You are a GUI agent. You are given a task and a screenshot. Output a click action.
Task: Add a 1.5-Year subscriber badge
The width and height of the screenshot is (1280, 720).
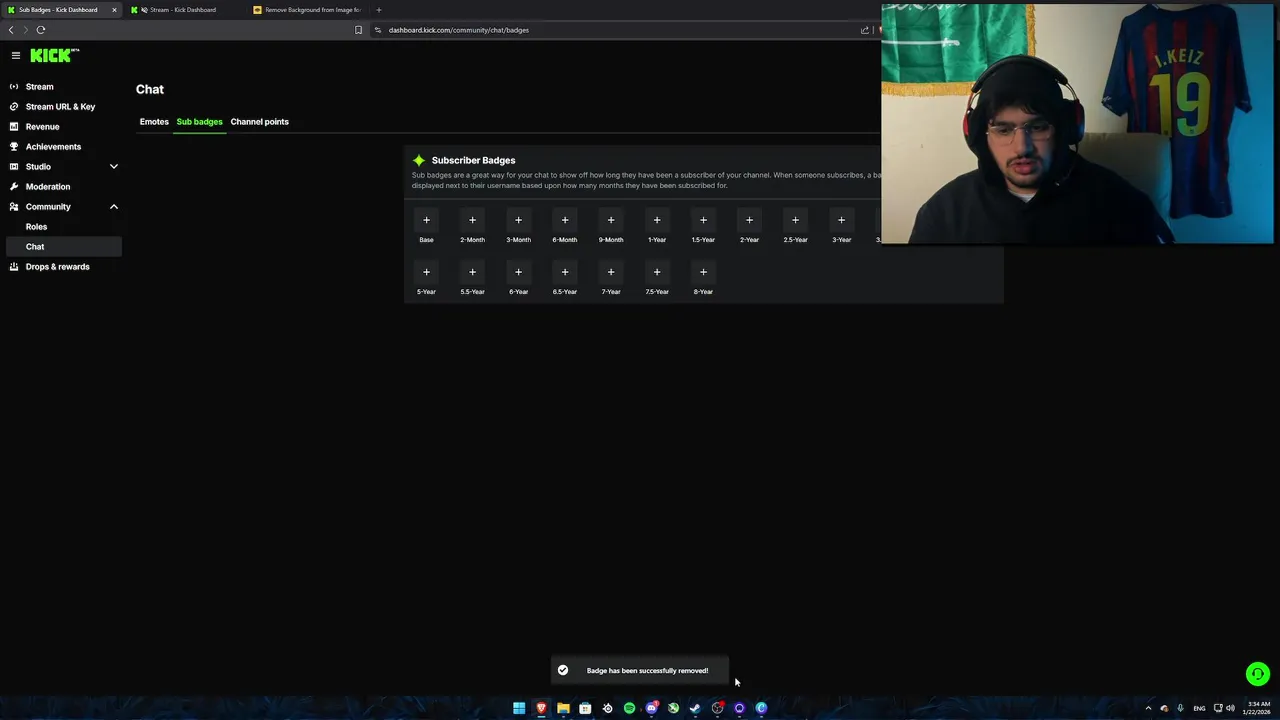click(x=703, y=220)
